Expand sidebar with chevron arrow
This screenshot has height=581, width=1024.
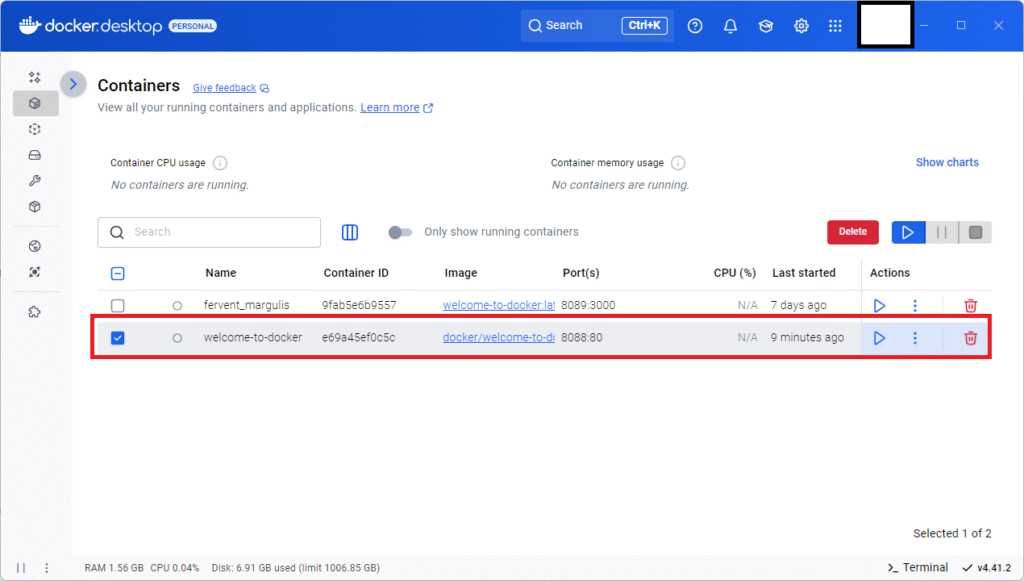click(73, 84)
